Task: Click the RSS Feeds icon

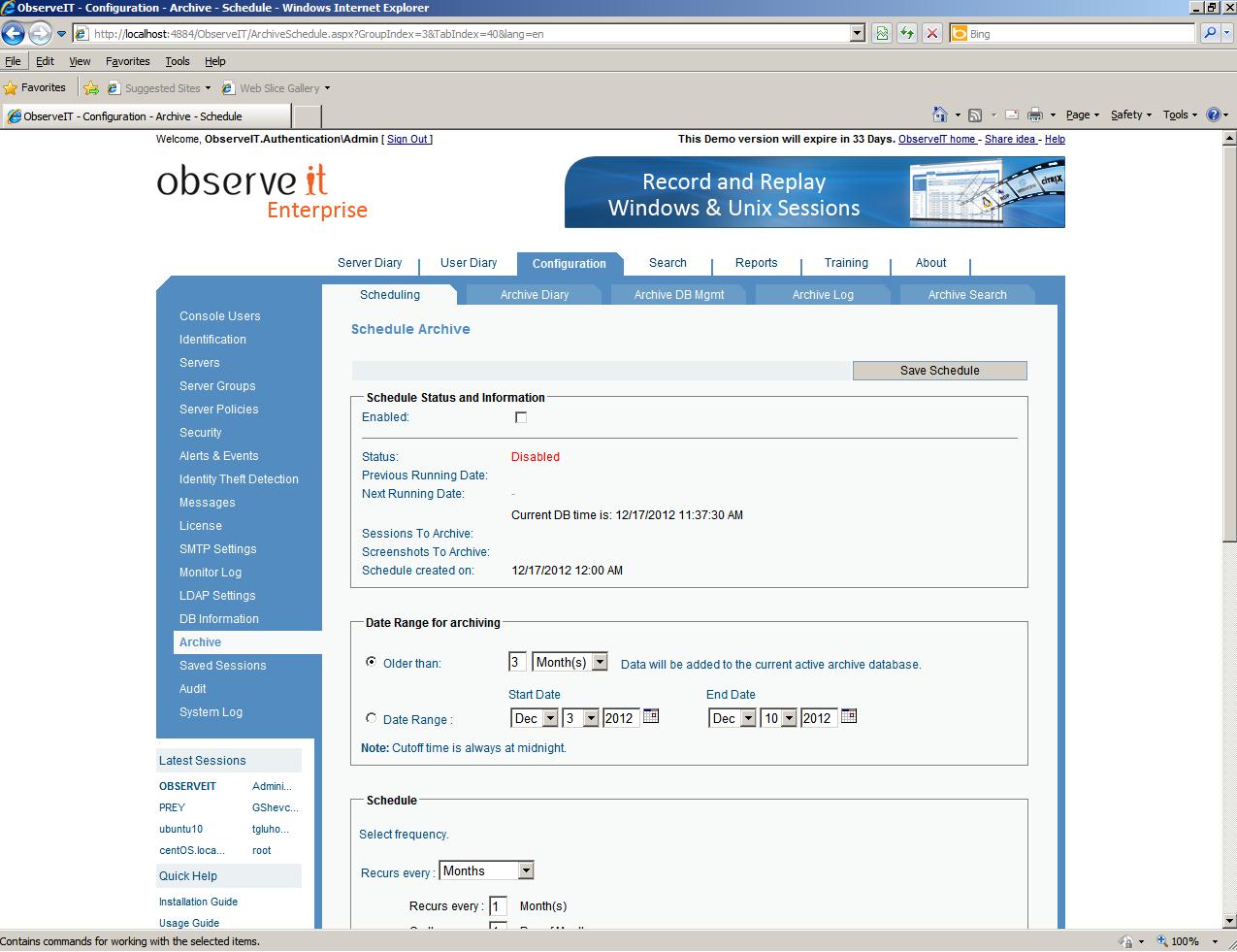Action: 975,115
